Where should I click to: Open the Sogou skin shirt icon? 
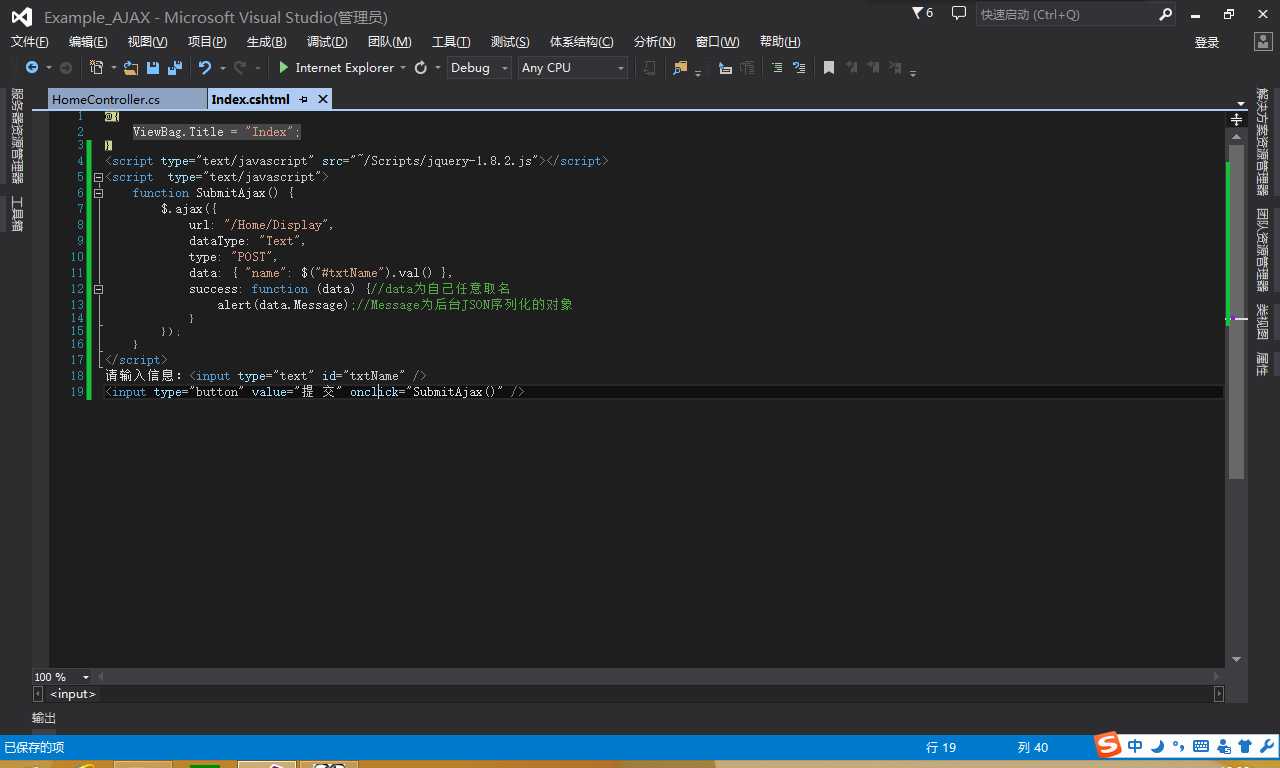(1244, 746)
